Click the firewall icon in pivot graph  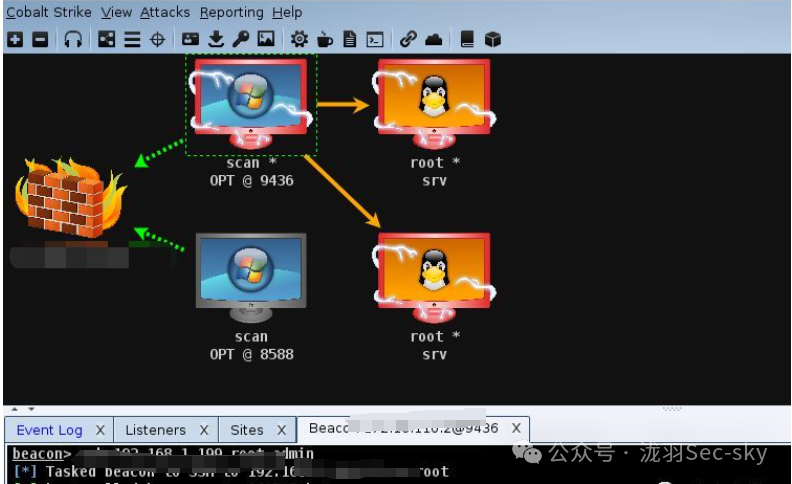tap(71, 198)
